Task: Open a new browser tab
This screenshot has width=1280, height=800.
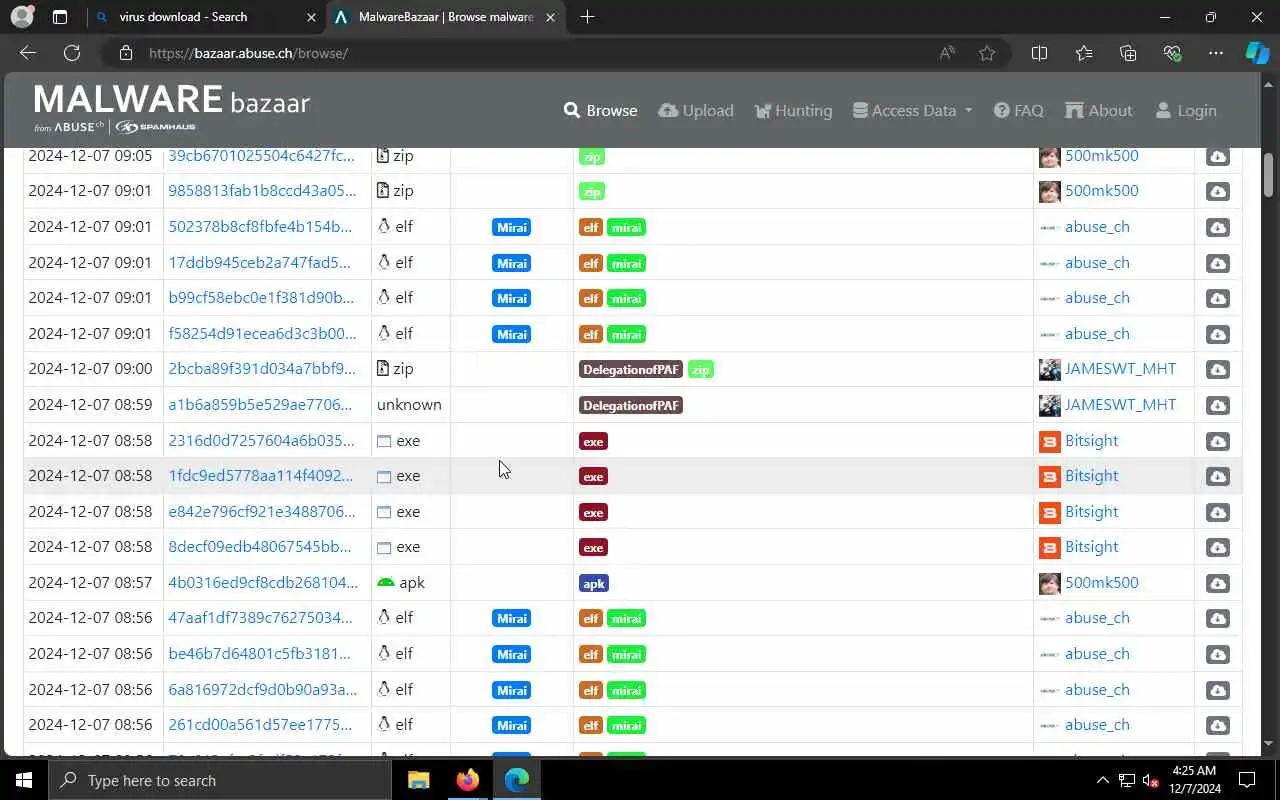Action: click(587, 17)
